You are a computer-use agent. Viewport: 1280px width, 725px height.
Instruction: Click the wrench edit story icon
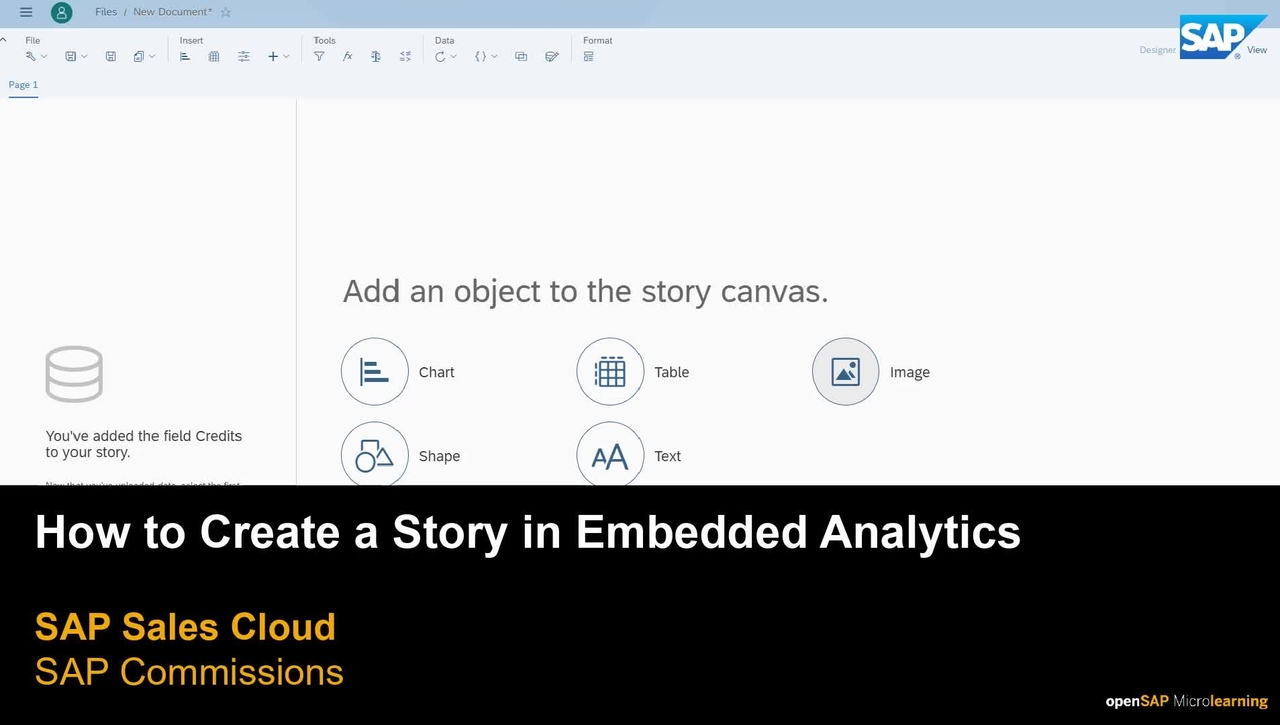[31, 57]
